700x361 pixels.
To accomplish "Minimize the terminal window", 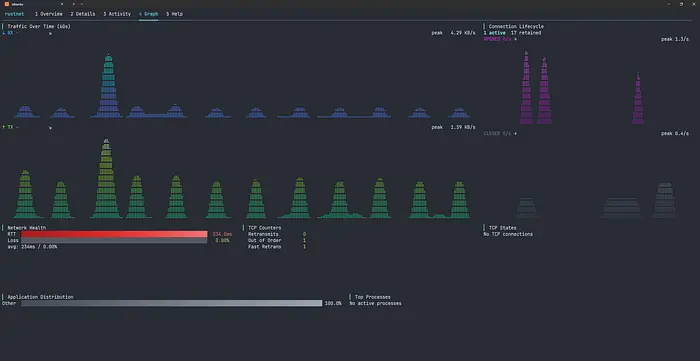I will (668, 4).
